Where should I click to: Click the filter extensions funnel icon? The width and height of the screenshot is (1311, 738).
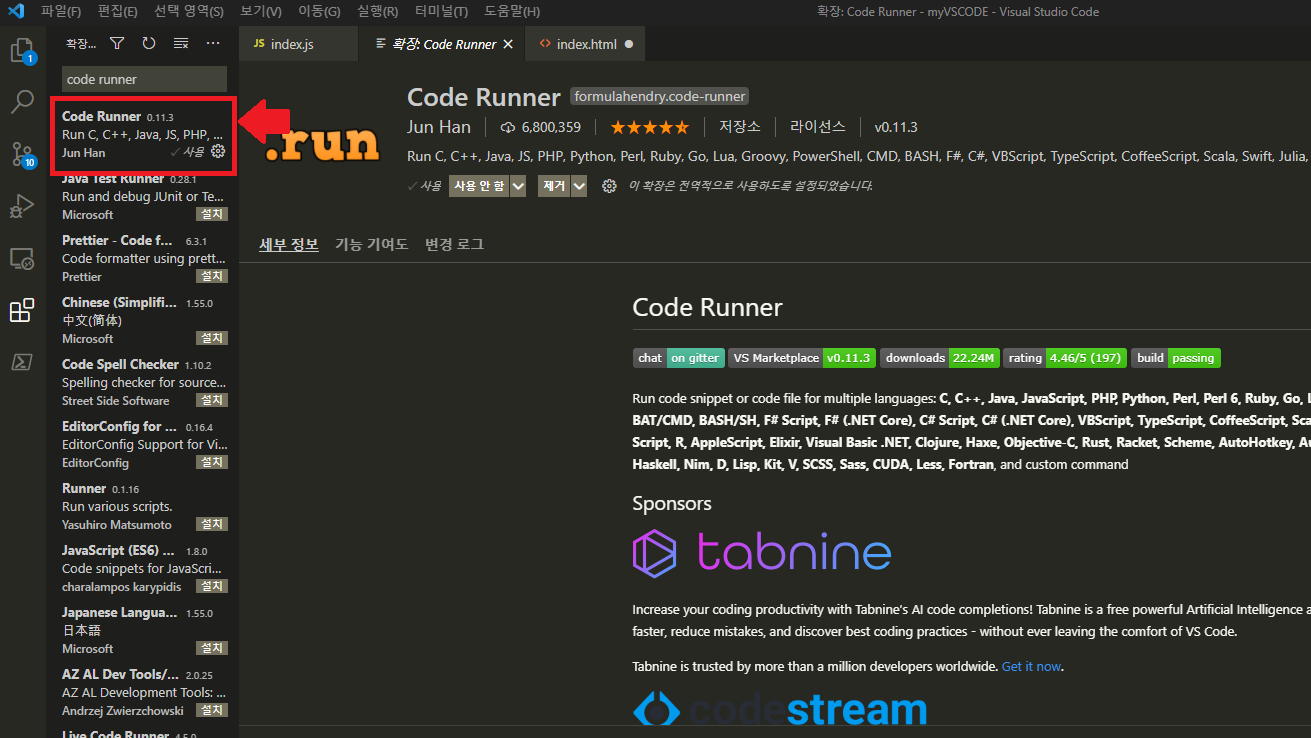(x=117, y=44)
